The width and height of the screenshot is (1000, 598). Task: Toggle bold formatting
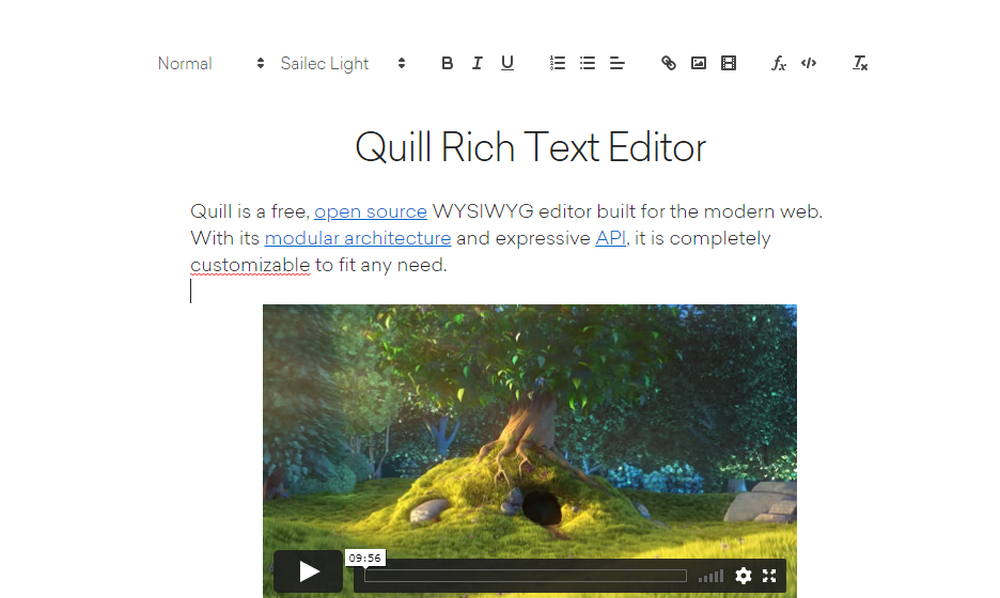coord(447,63)
